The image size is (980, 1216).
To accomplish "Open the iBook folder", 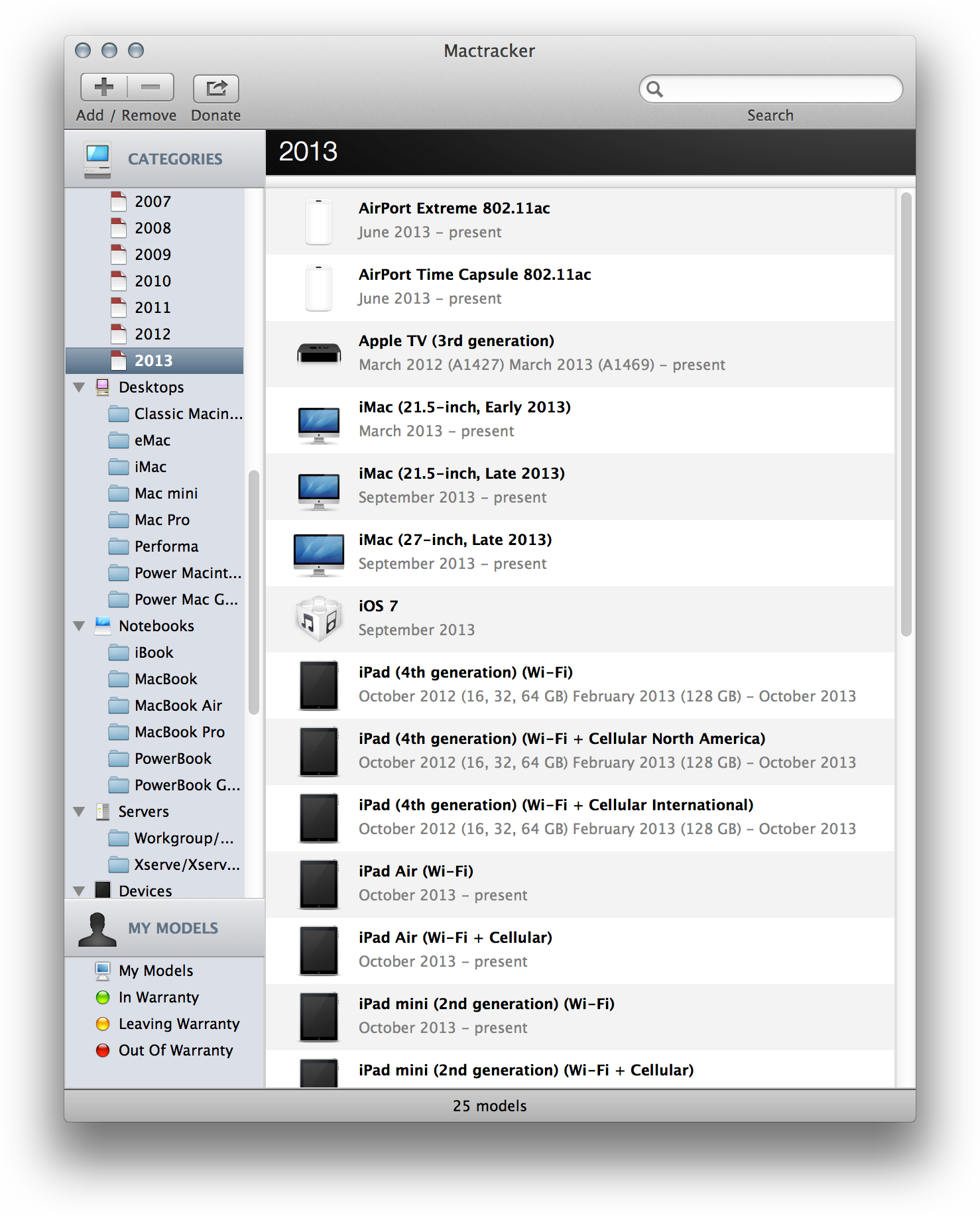I will 154,652.
